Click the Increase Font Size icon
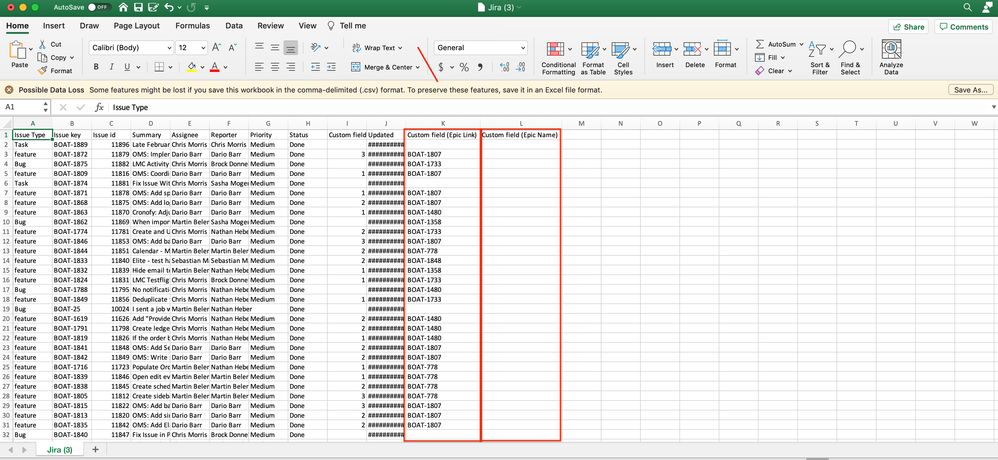This screenshot has width=998, height=460. (216, 48)
